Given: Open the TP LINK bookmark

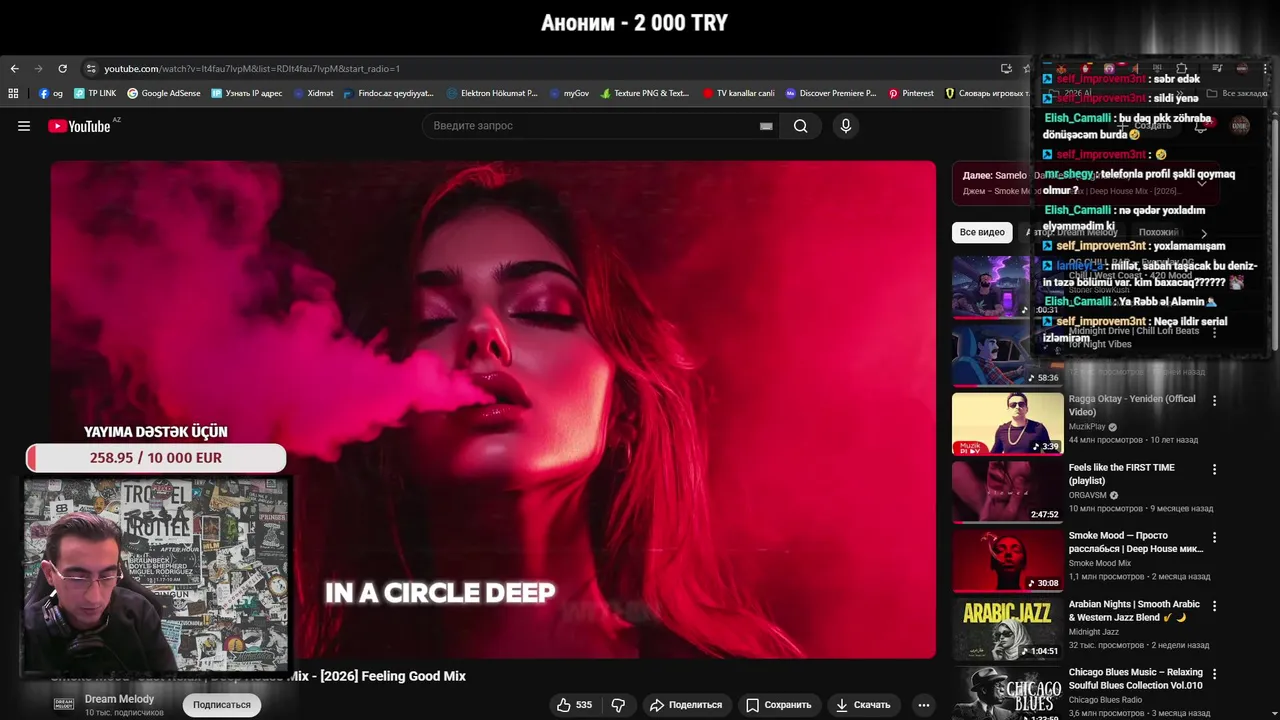Looking at the screenshot, I should tap(95, 93).
